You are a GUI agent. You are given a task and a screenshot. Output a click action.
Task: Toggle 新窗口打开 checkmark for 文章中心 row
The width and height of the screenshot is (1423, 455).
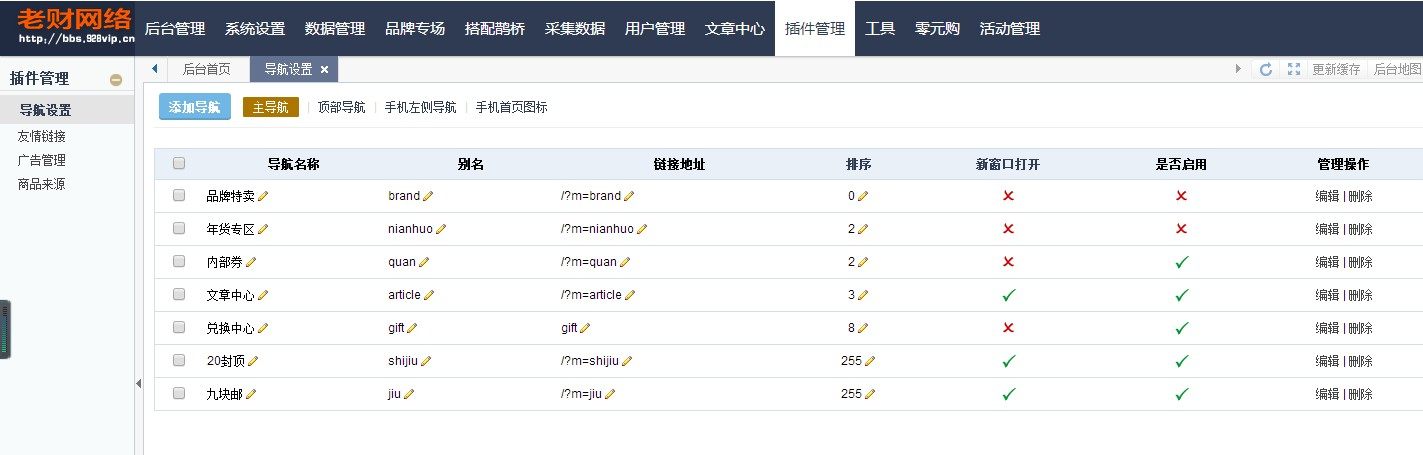[x=1008, y=295]
